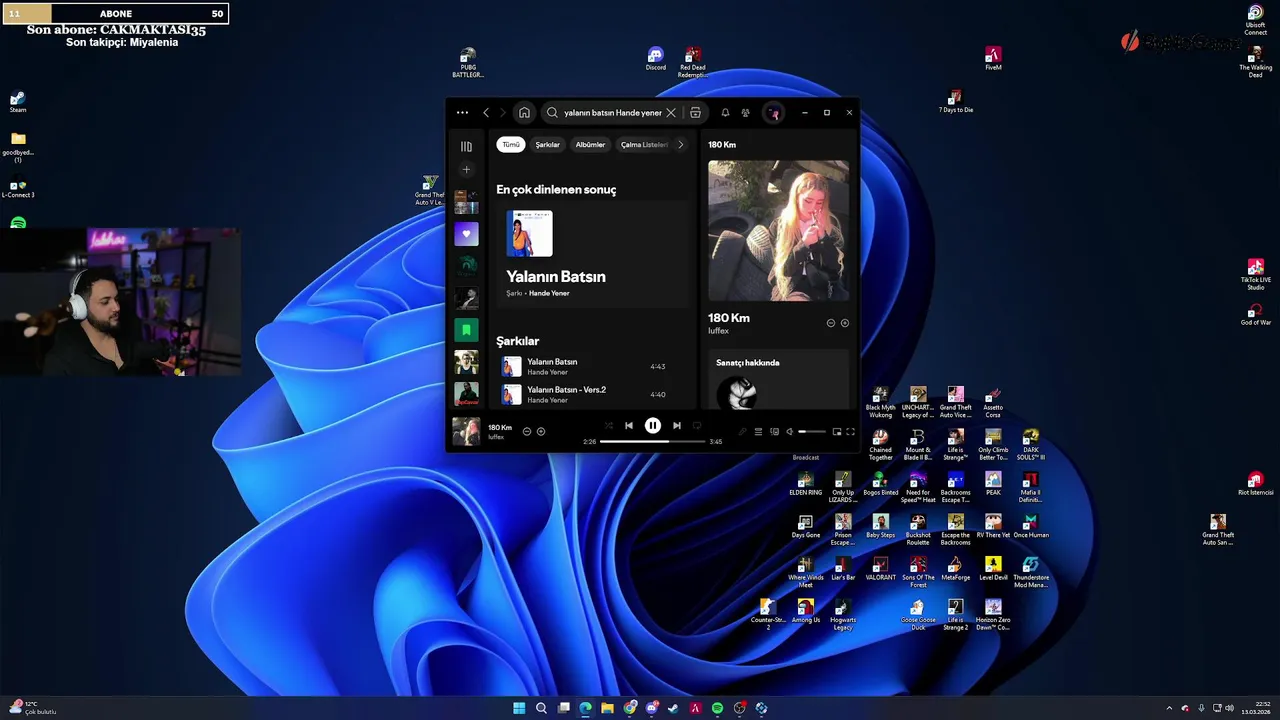Open the Liked Songs heart playlist

[466, 234]
